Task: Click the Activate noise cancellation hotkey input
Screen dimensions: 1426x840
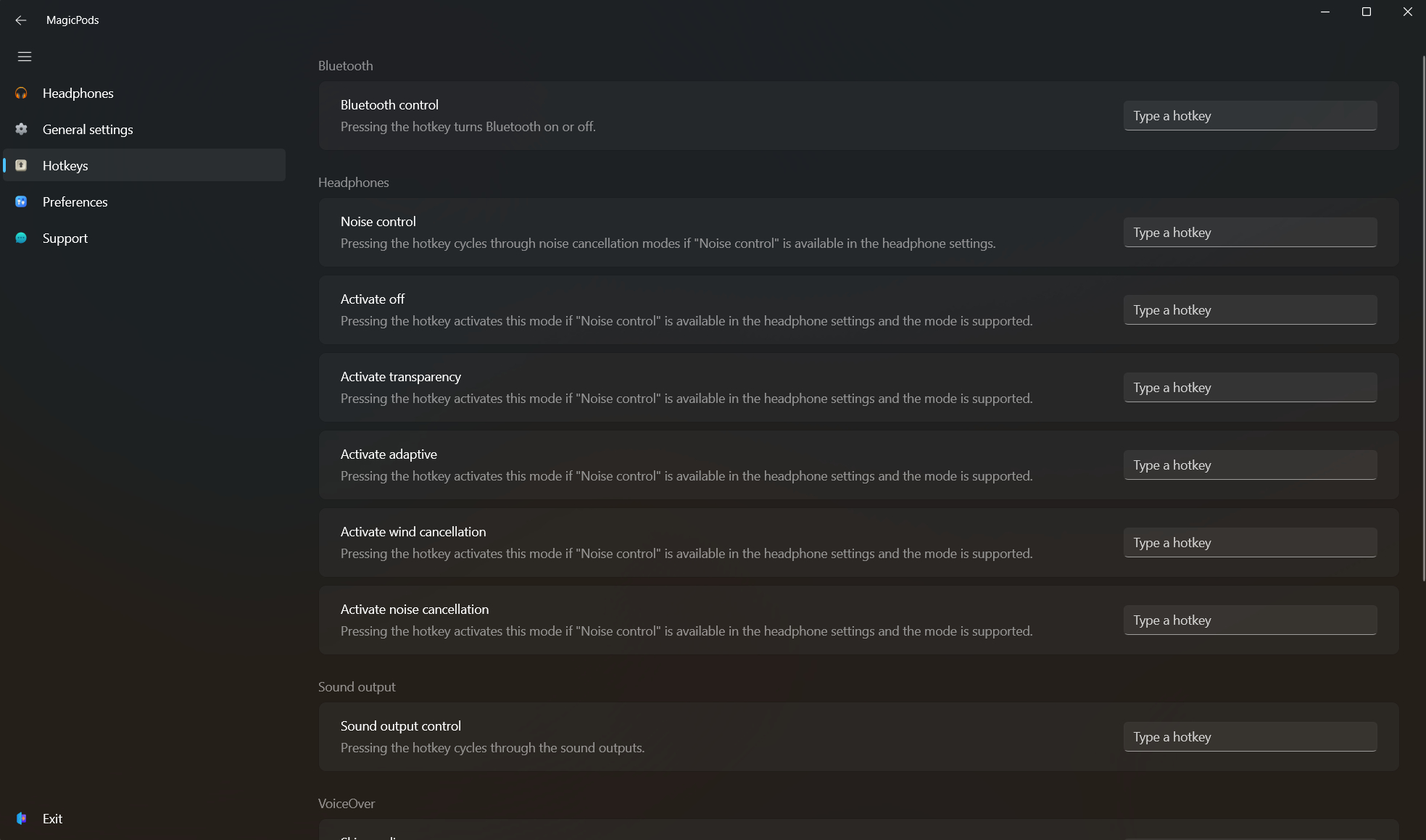Action: tap(1248, 620)
